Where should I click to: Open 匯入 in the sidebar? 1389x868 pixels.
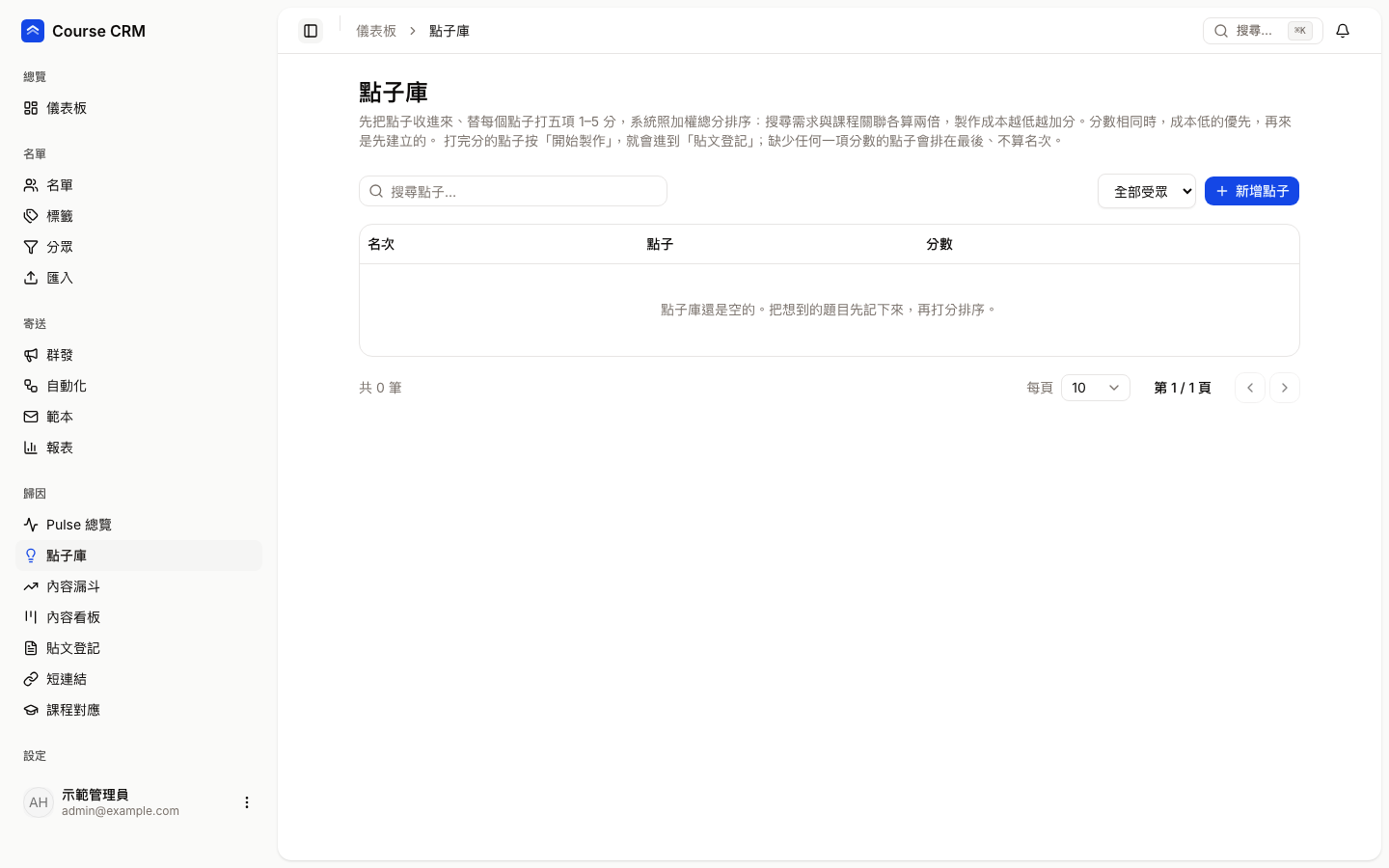click(139, 278)
